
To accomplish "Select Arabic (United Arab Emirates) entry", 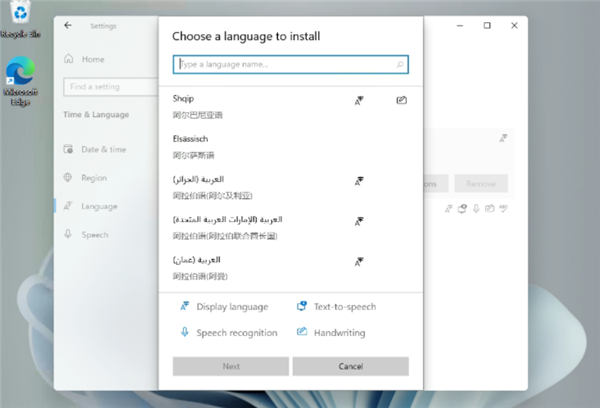I will click(290, 227).
